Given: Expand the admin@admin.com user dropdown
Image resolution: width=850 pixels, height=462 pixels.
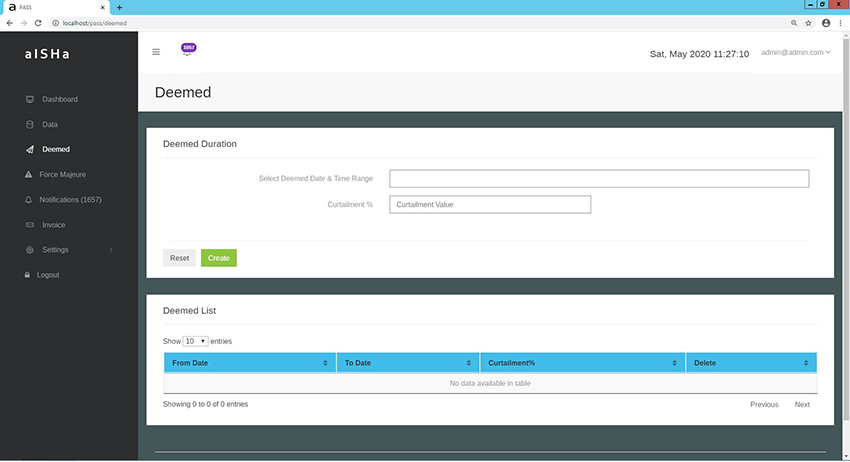Looking at the screenshot, I should coord(796,52).
